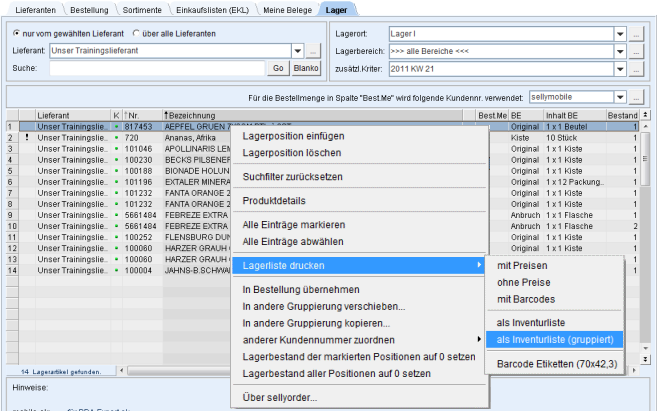Expand the sellymobile customer number dropdown
658x411 pixels.
point(620,97)
